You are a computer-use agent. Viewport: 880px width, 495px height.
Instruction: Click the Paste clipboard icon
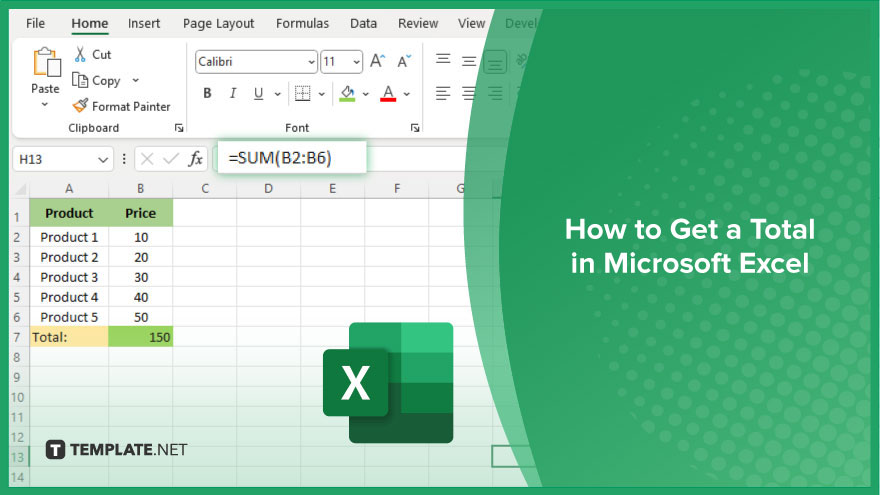47,62
